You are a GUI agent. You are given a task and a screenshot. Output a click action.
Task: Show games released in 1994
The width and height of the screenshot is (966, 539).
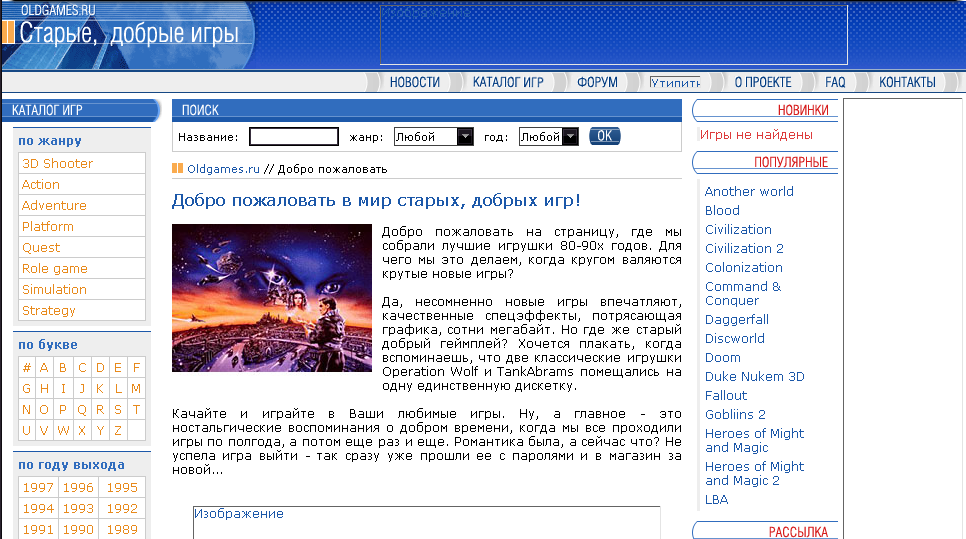[x=38, y=508]
